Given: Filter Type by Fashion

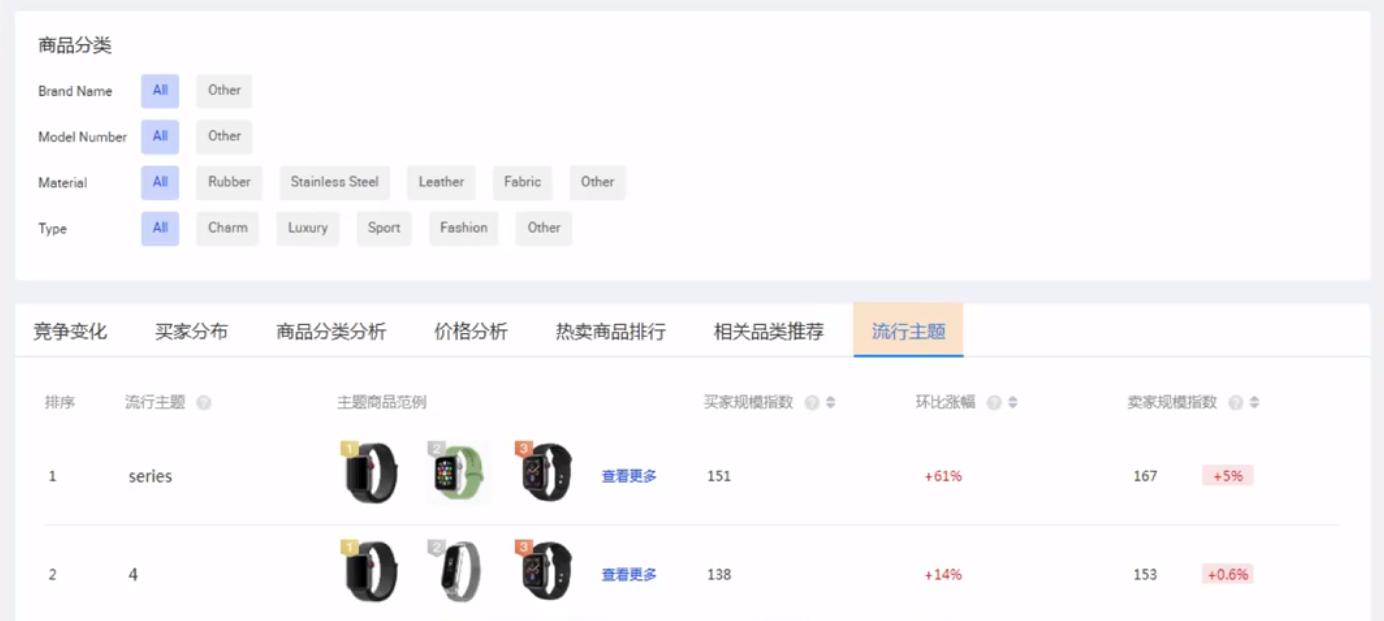Looking at the screenshot, I should coord(464,229).
